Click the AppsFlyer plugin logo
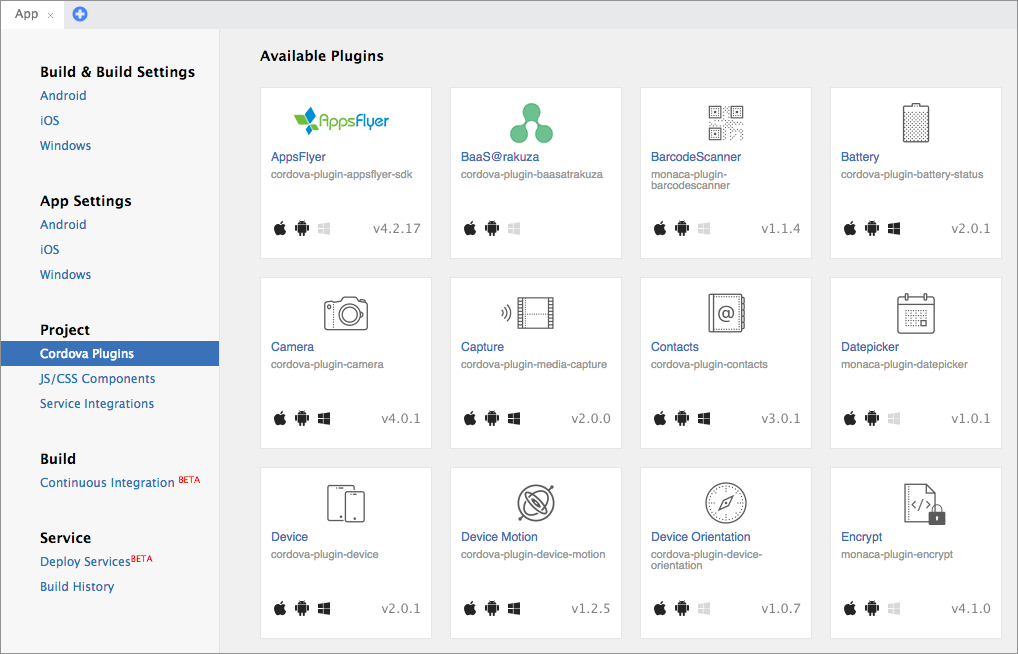This screenshot has height=654, width=1018. tap(341, 121)
